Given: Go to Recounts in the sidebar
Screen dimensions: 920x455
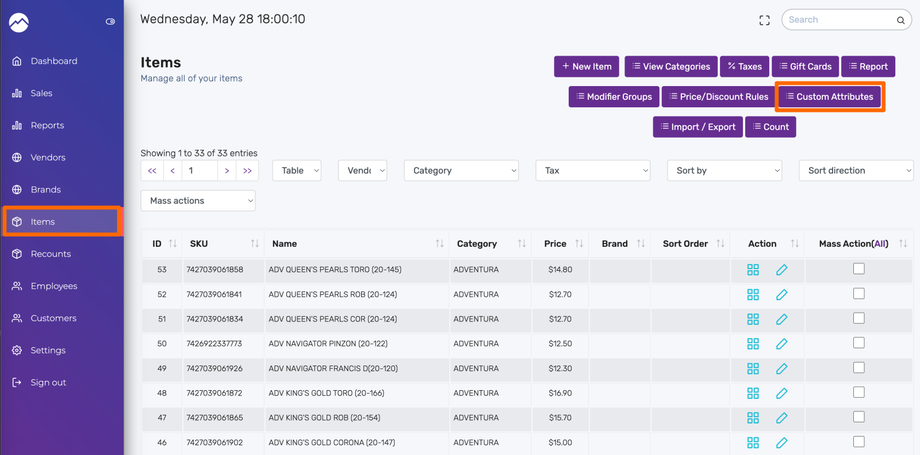Looking at the screenshot, I should coord(50,254).
